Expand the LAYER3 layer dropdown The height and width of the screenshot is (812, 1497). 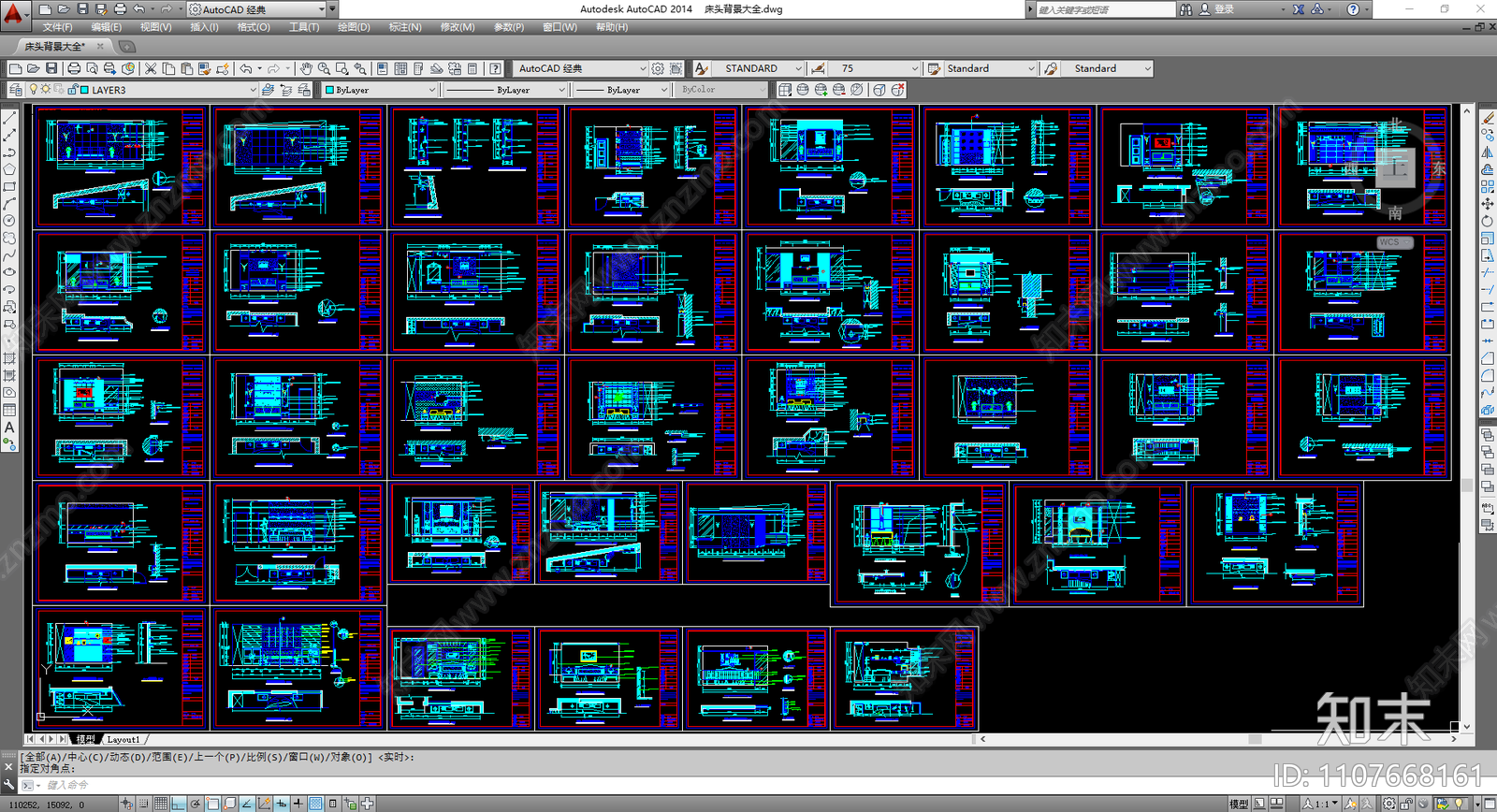pos(253,90)
